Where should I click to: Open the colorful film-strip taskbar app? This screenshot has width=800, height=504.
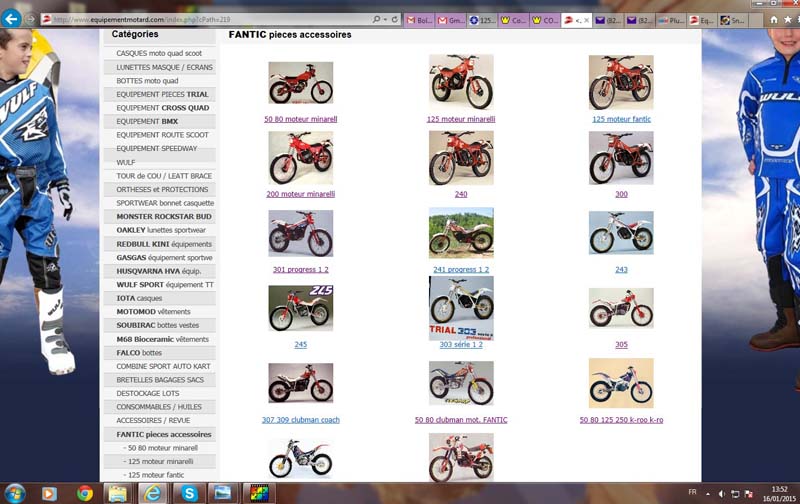click(x=259, y=493)
